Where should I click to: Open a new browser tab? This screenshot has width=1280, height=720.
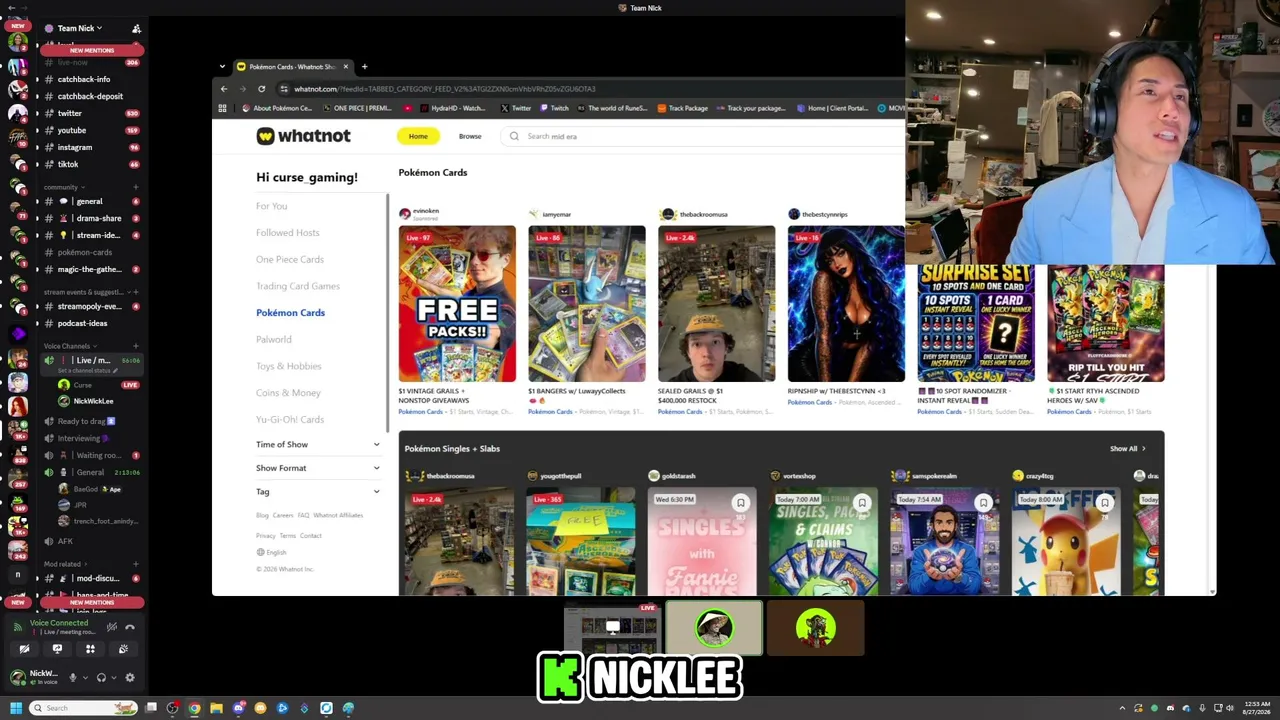[x=364, y=67]
